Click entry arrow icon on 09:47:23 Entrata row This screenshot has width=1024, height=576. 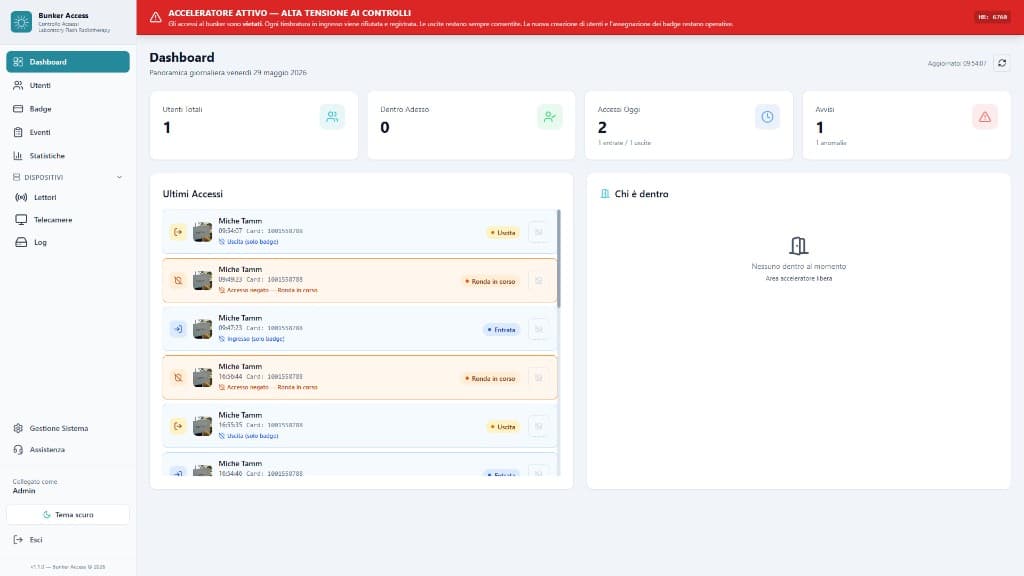tap(178, 329)
